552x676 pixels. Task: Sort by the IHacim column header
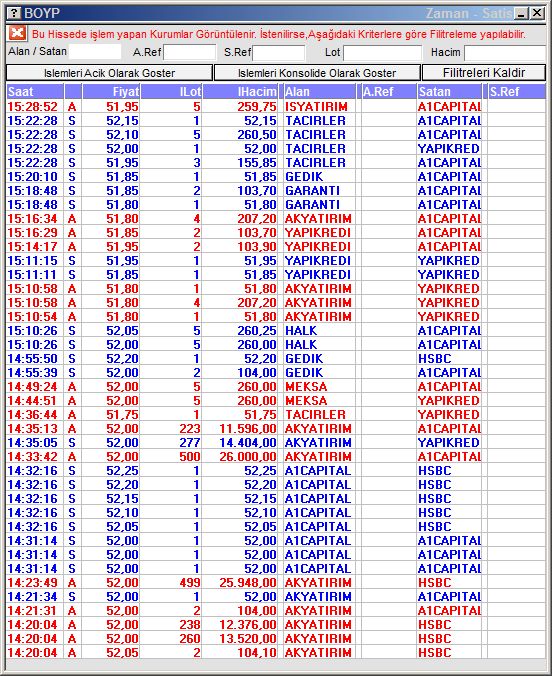pyautogui.click(x=240, y=91)
